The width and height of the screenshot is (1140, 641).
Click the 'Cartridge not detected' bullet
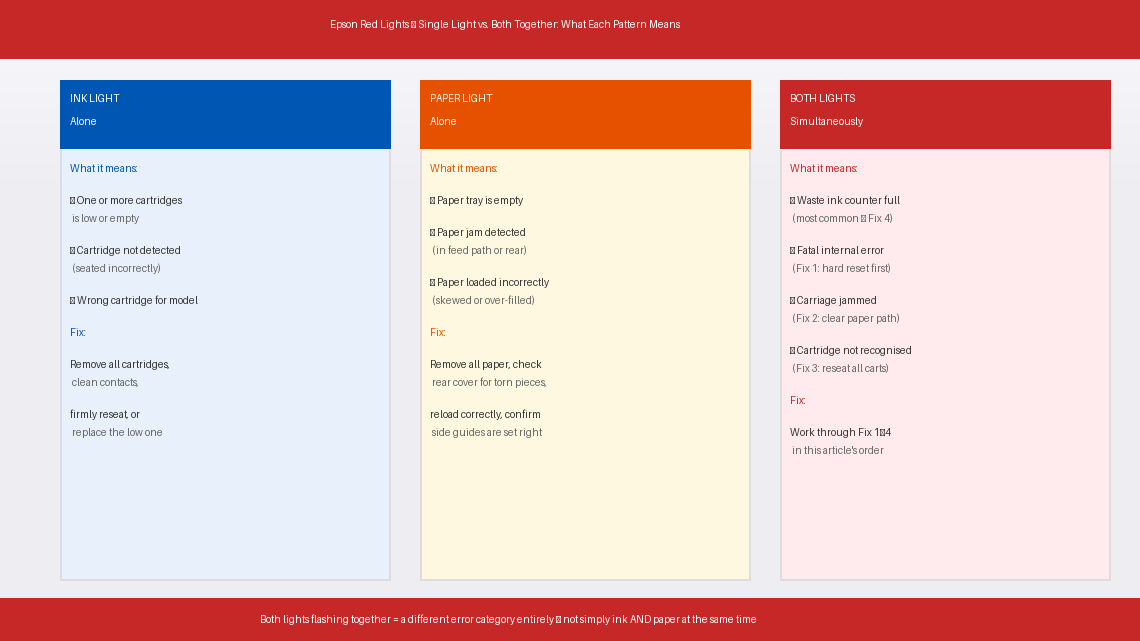pyautogui.click(x=127, y=251)
